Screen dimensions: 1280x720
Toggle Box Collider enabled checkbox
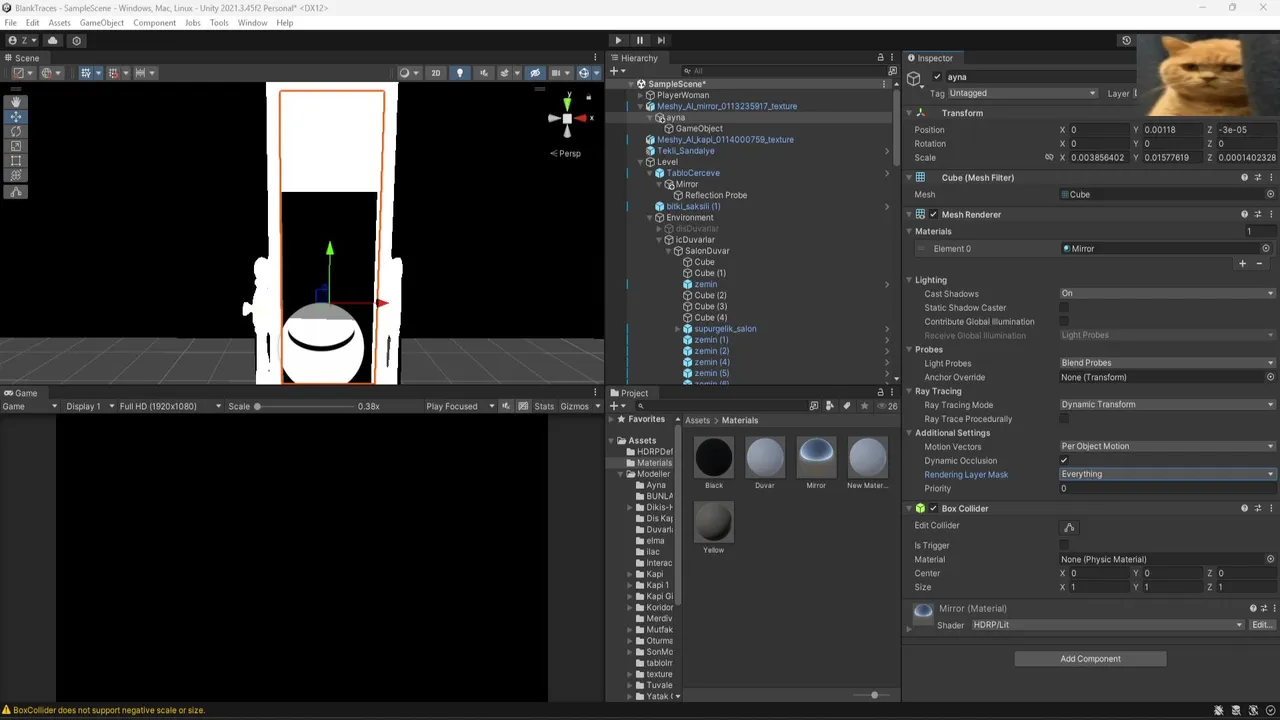pos(933,508)
